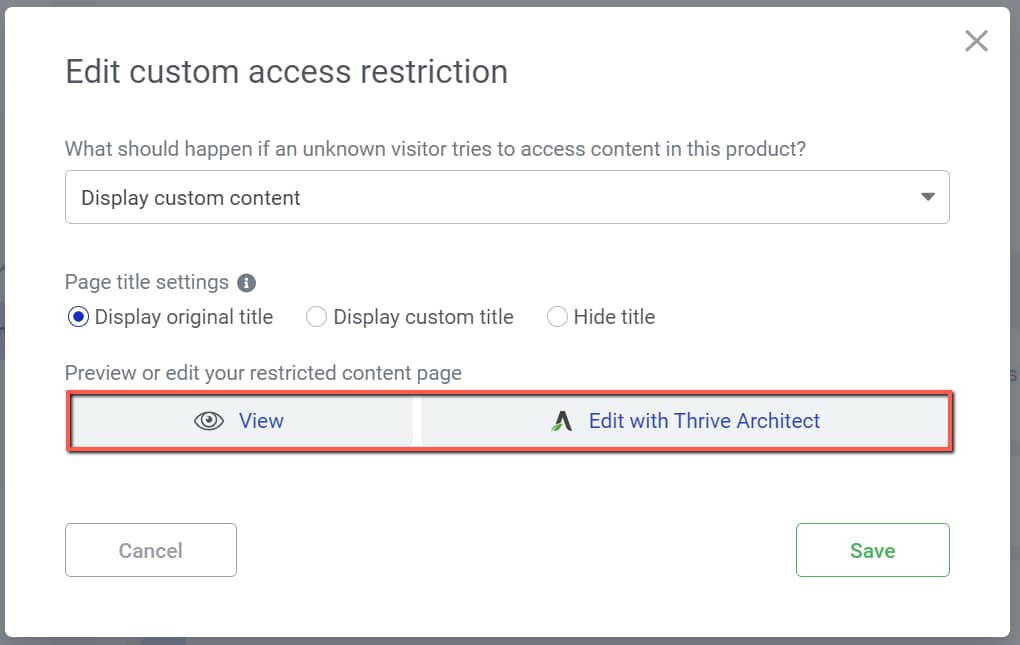Click the "Edit custom access restriction" heading
The width and height of the screenshot is (1020, 645).
coord(286,72)
